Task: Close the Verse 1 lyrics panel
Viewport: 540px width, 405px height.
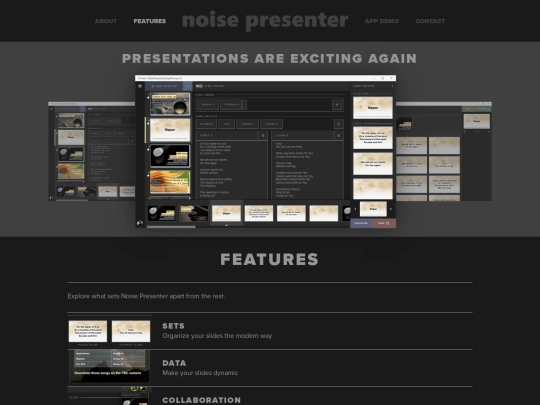Action: pos(263,135)
